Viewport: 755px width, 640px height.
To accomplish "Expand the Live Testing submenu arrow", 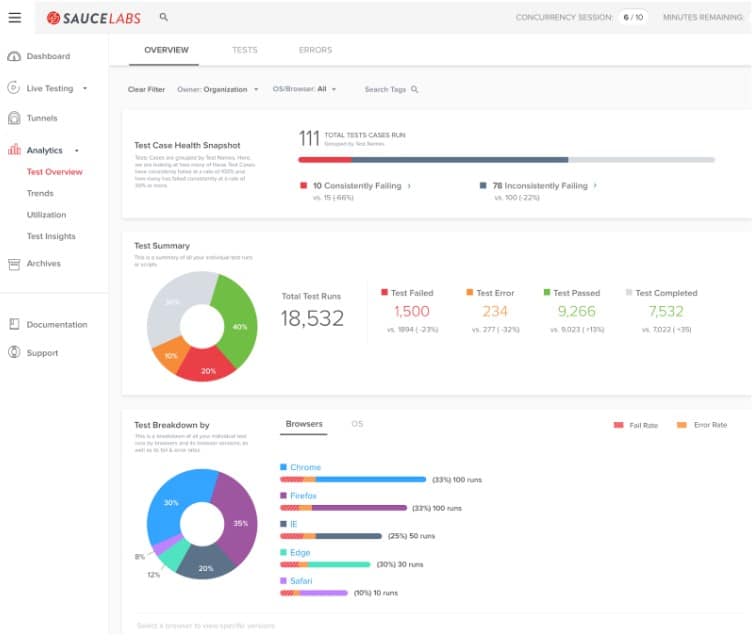I will click(85, 89).
